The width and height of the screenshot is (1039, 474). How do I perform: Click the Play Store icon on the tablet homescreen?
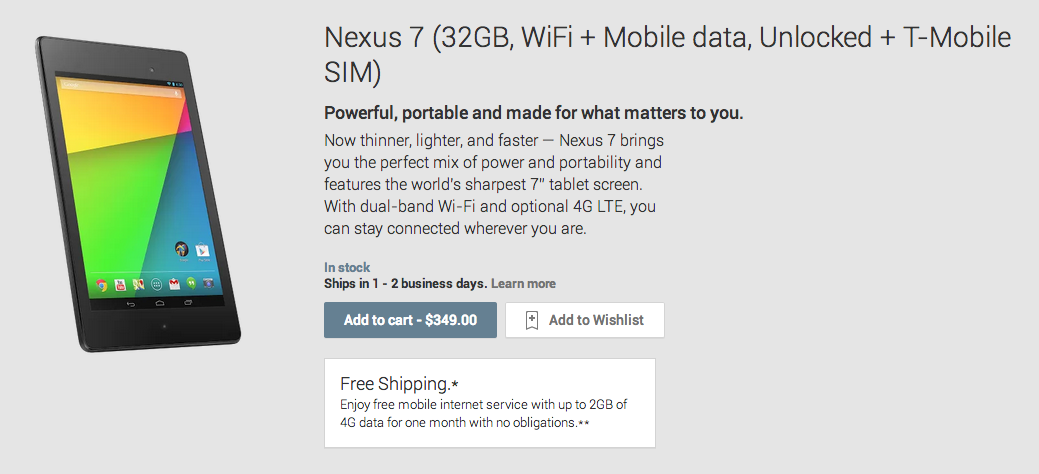click(x=203, y=251)
